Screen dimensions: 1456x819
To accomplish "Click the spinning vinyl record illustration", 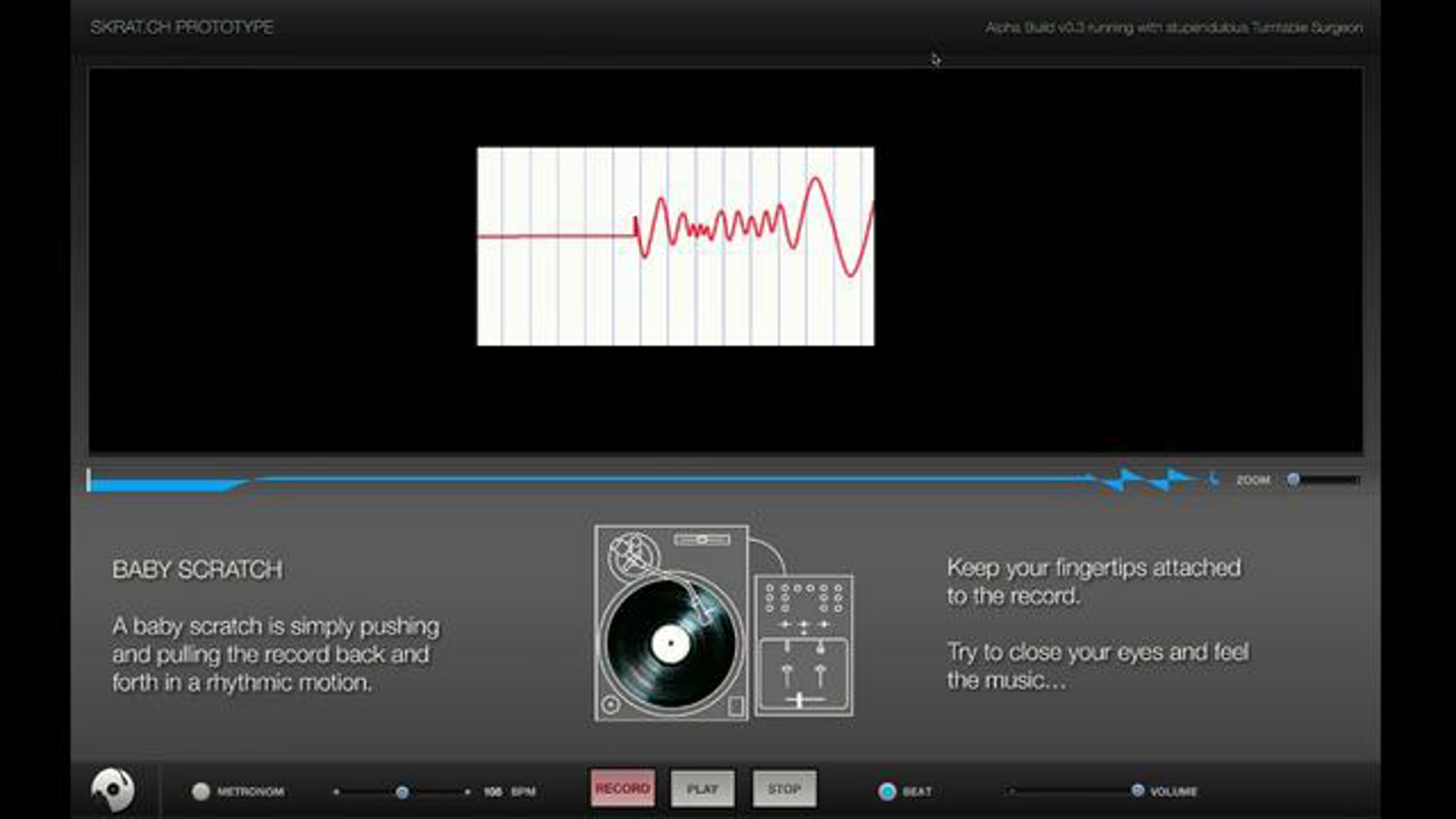I will [x=670, y=644].
